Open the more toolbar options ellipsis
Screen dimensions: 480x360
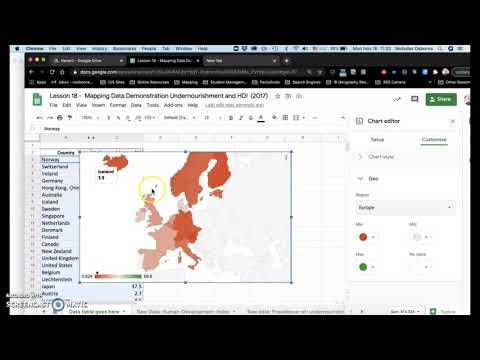point(315,118)
